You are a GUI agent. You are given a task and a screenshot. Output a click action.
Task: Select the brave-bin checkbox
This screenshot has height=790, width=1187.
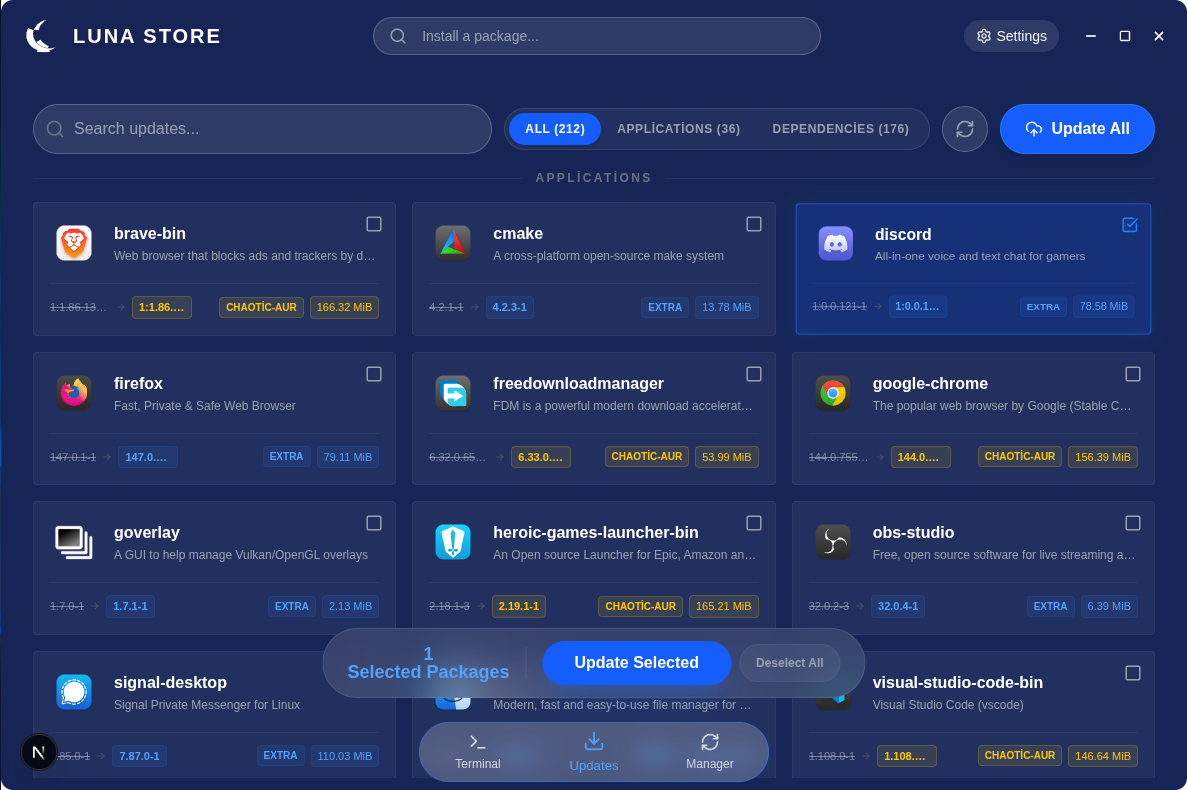[374, 224]
